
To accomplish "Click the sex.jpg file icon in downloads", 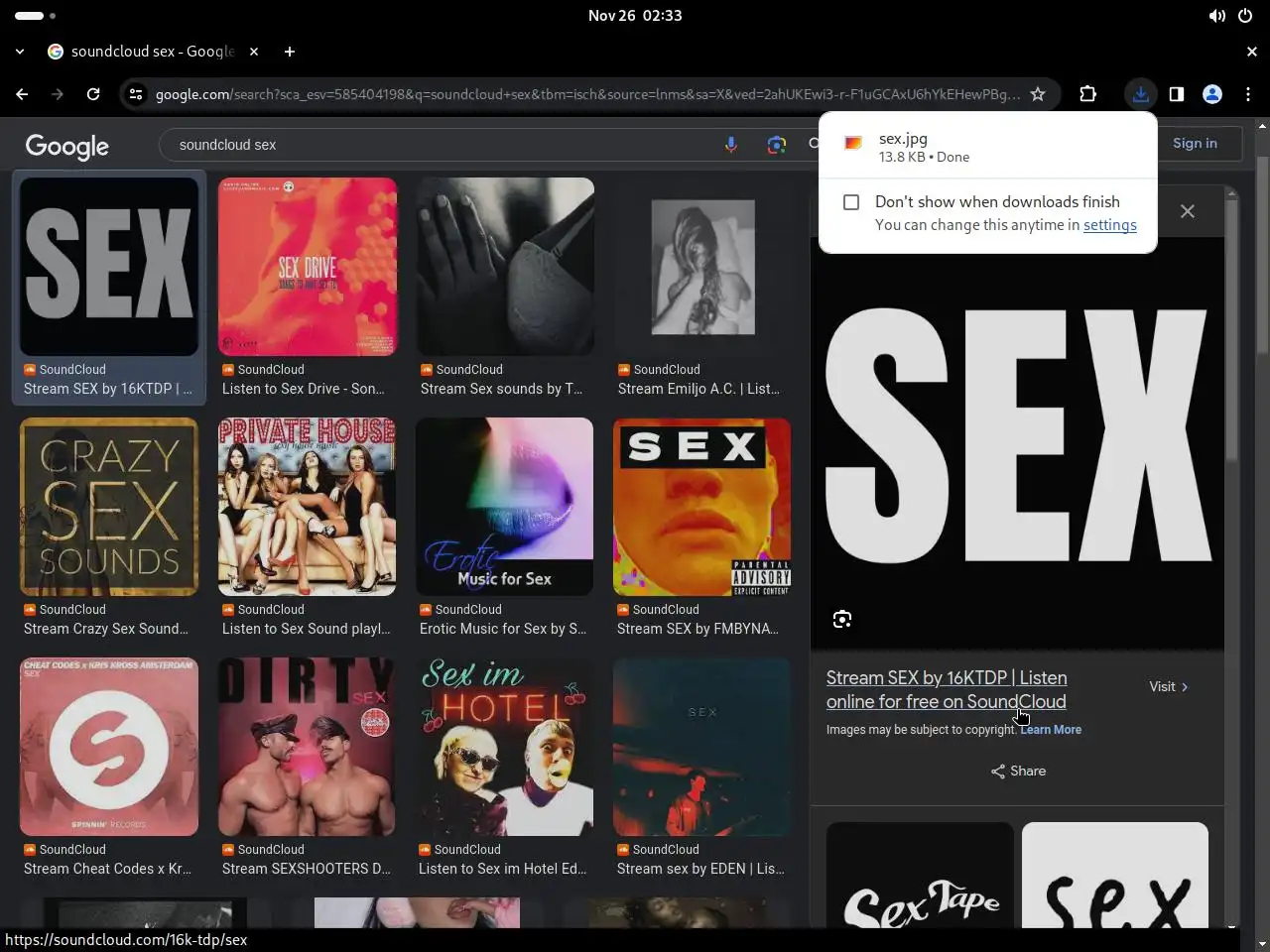I will 853,143.
